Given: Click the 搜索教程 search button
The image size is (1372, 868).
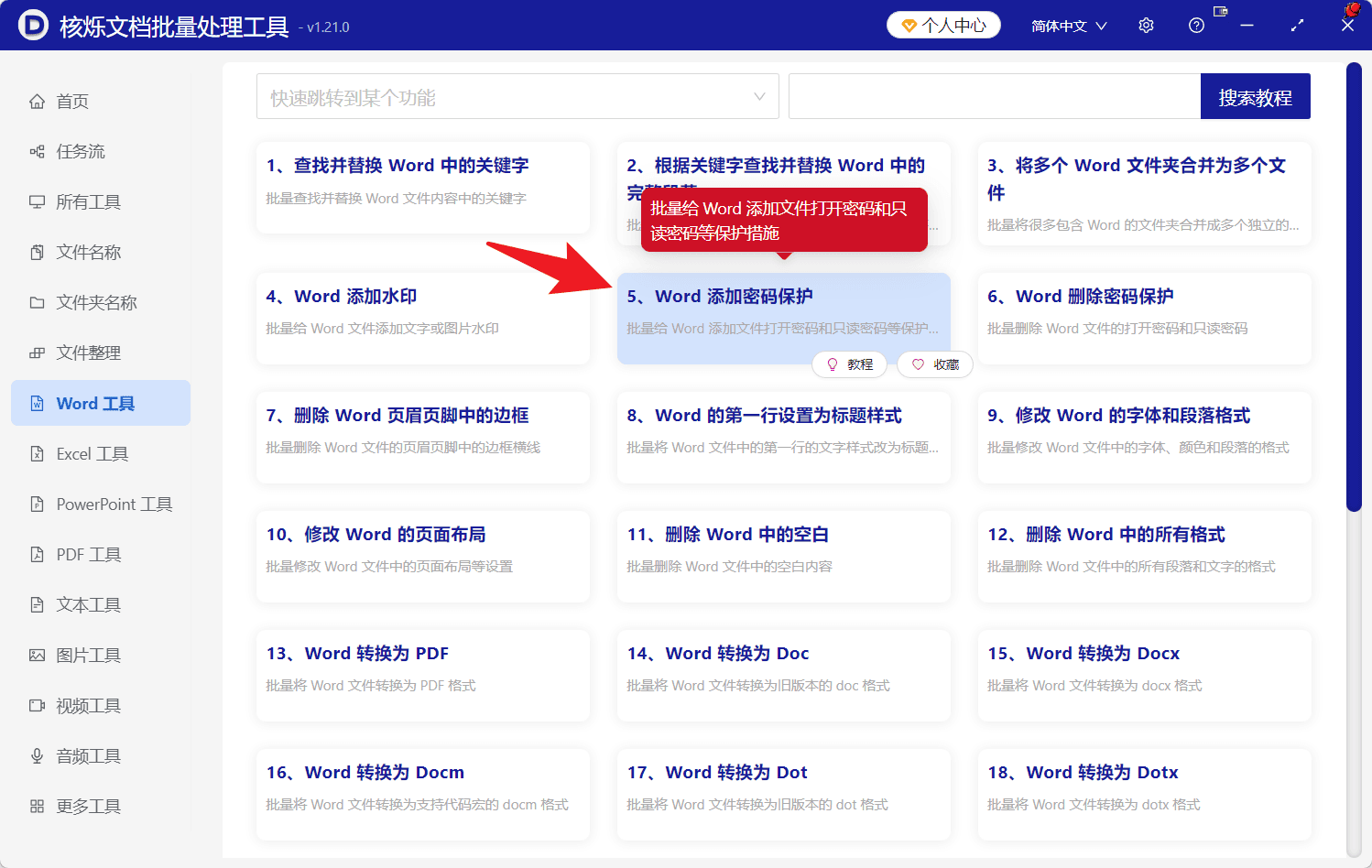Looking at the screenshot, I should pos(1255,96).
